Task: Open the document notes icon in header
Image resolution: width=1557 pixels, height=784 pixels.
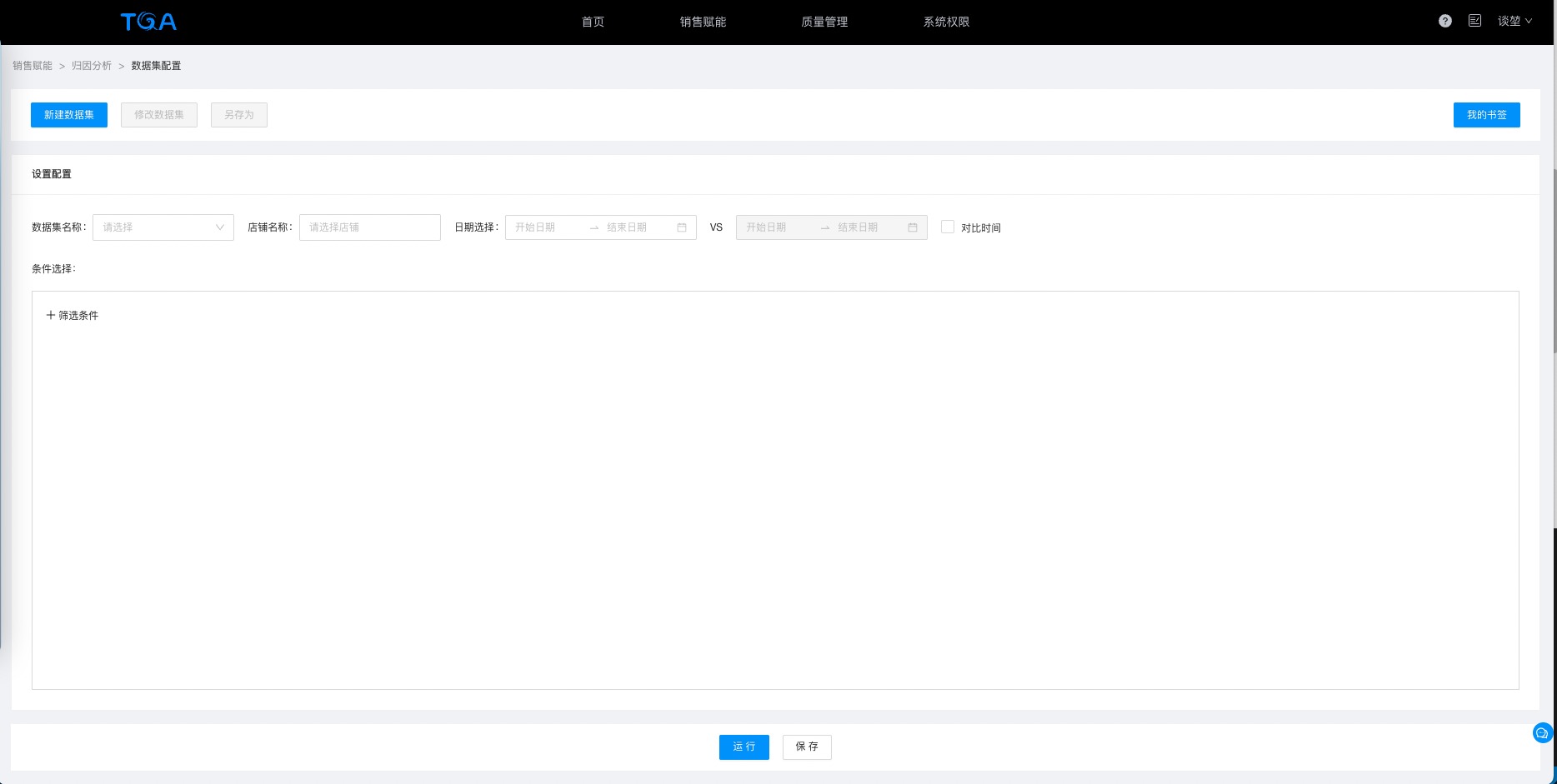Action: 1474,21
